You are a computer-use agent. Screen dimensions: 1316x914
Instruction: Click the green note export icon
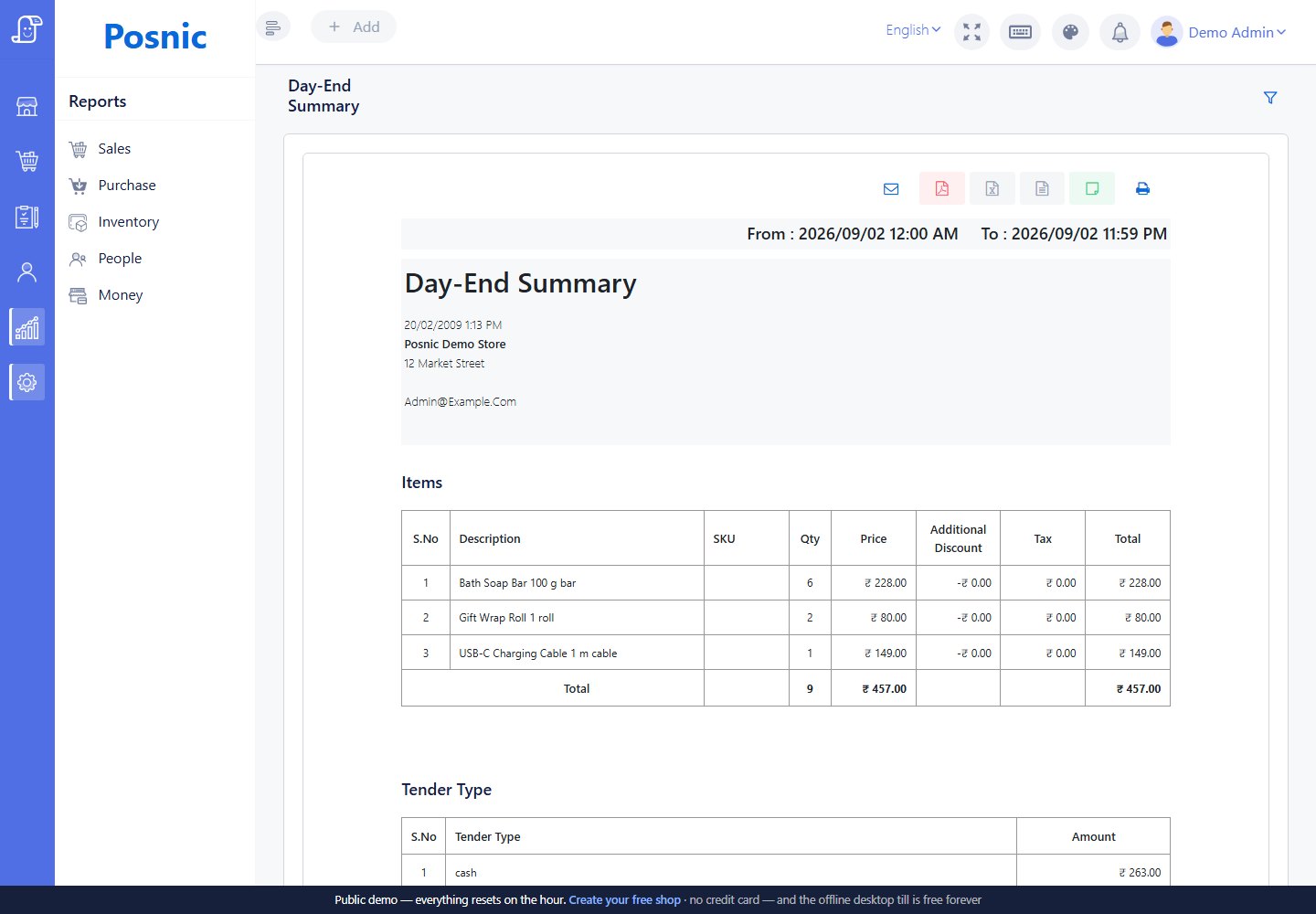click(1092, 188)
